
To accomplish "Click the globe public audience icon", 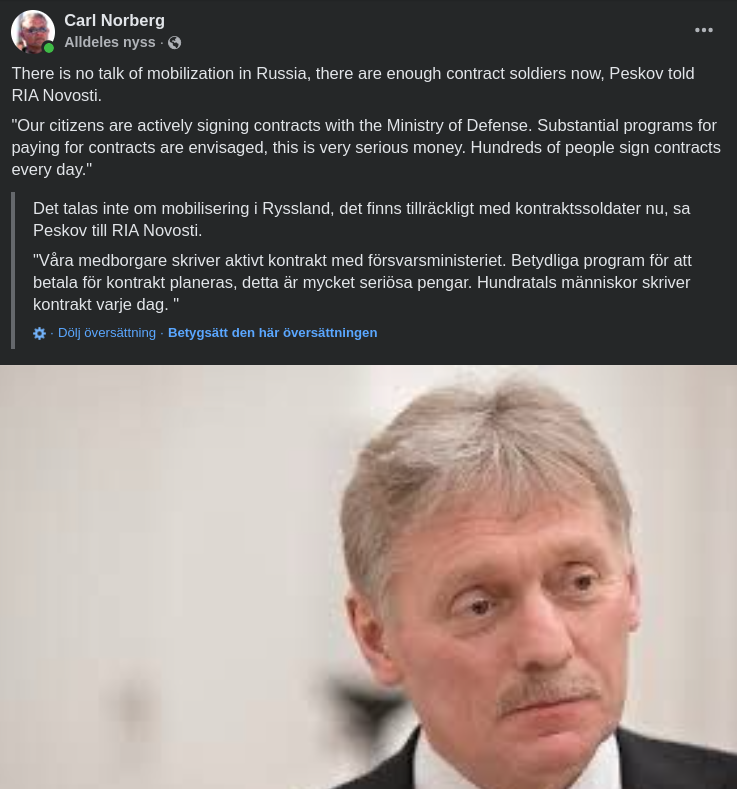I will 175,43.
